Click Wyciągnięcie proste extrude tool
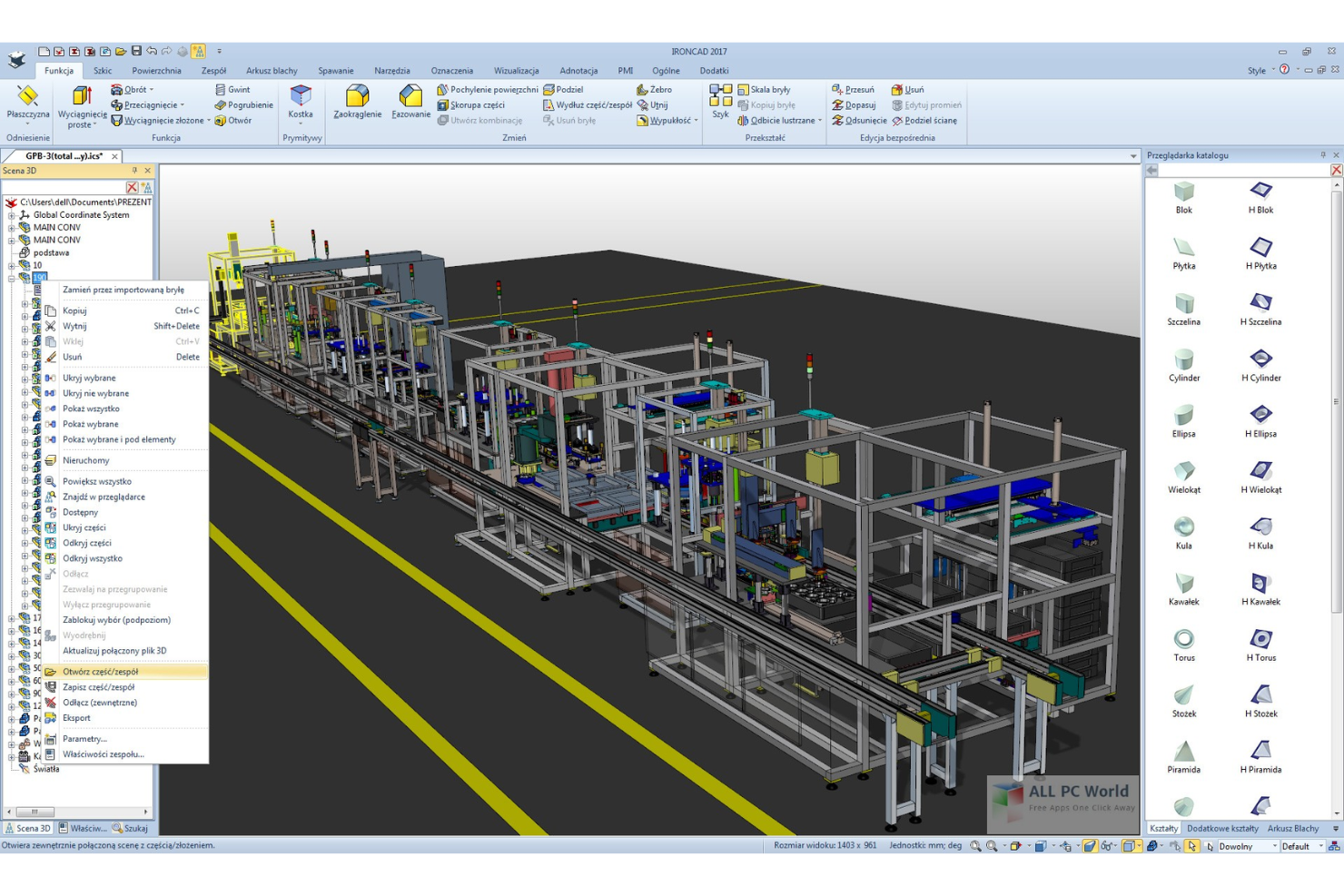The width and height of the screenshot is (1344, 896). (x=82, y=107)
